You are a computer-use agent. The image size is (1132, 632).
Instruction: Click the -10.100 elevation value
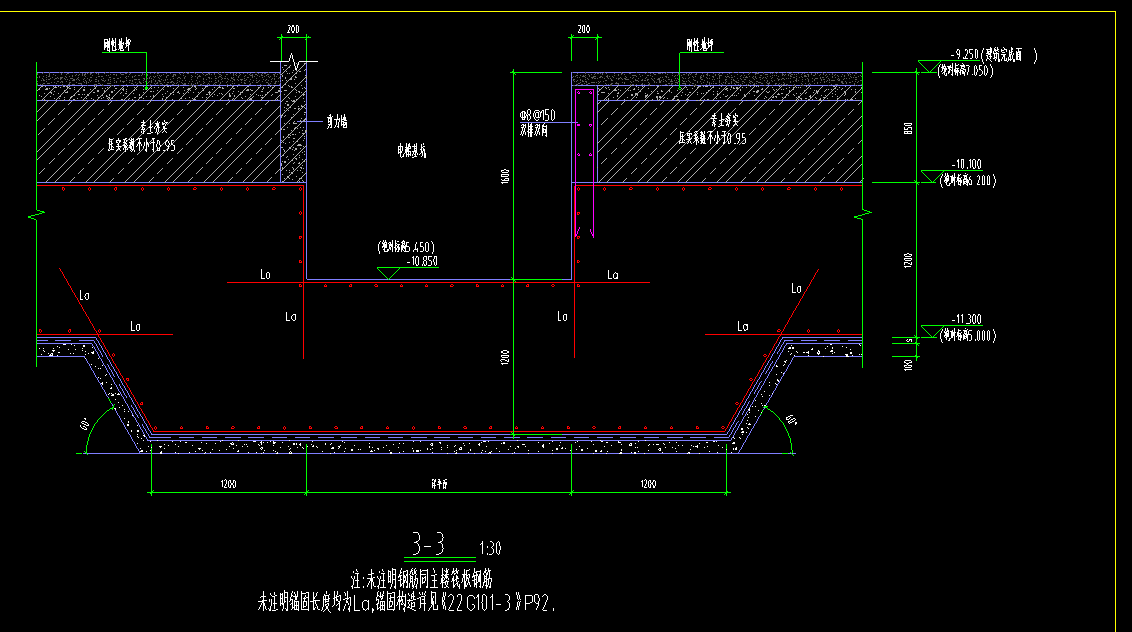click(x=967, y=165)
